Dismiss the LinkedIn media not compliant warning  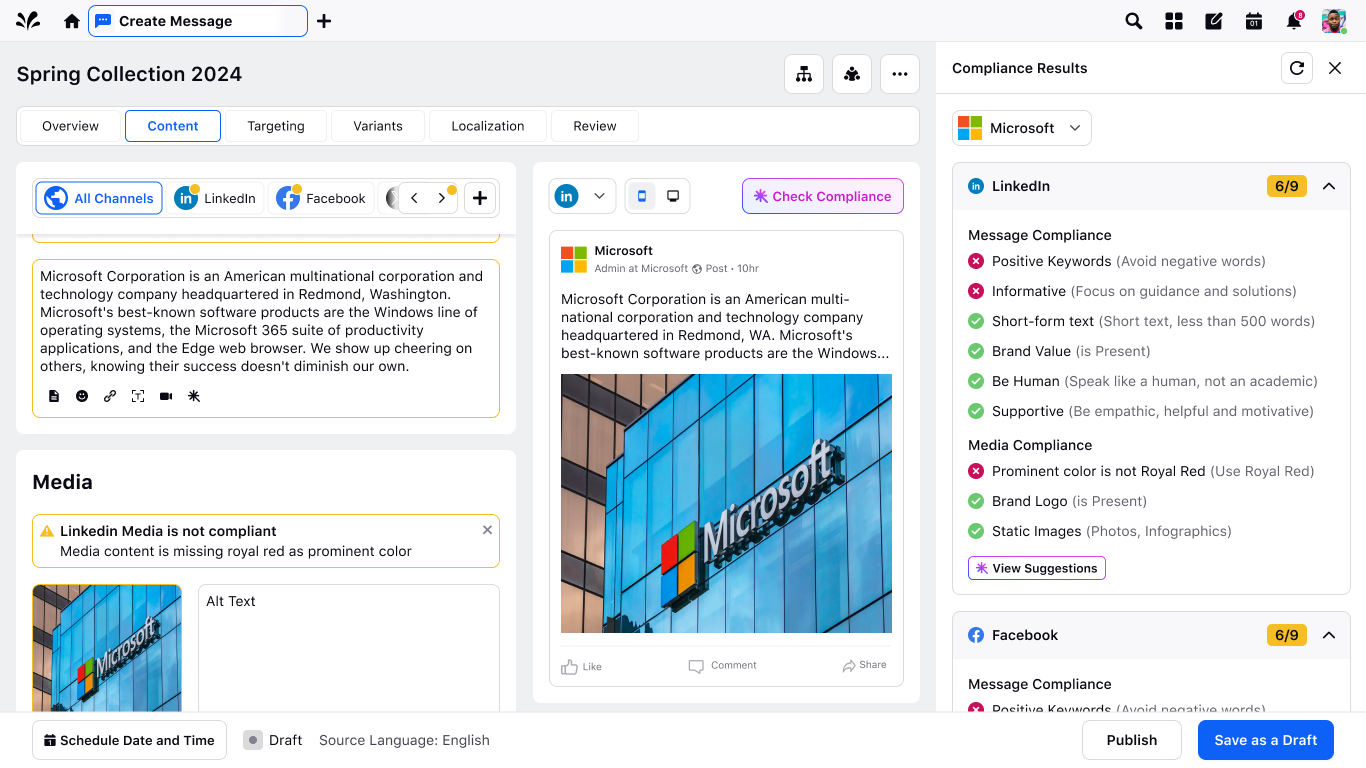(487, 530)
